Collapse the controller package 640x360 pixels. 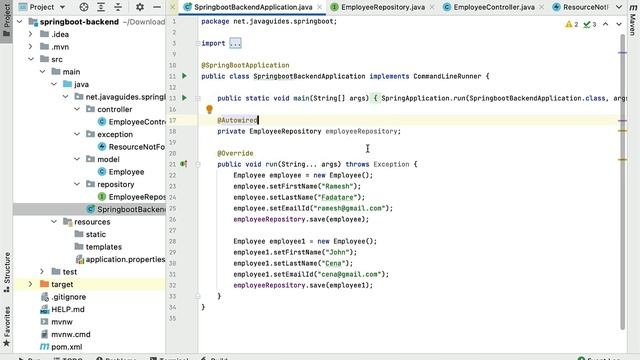[77, 109]
